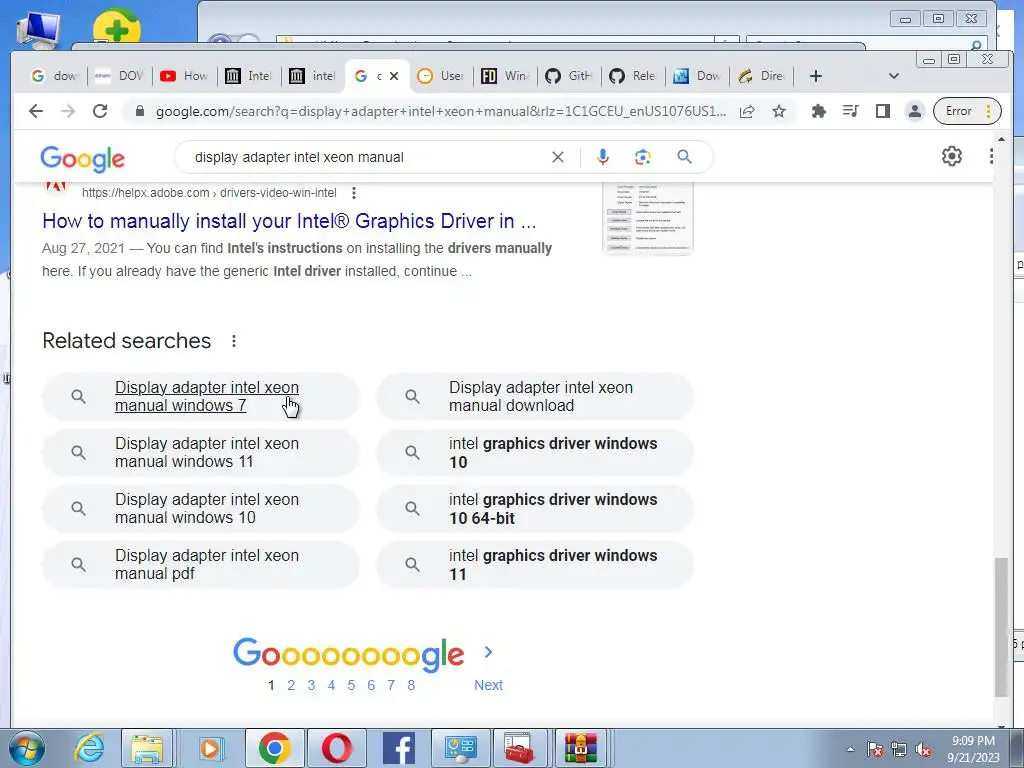Reload the Google search page
This screenshot has width=1024, height=768.
click(x=100, y=111)
